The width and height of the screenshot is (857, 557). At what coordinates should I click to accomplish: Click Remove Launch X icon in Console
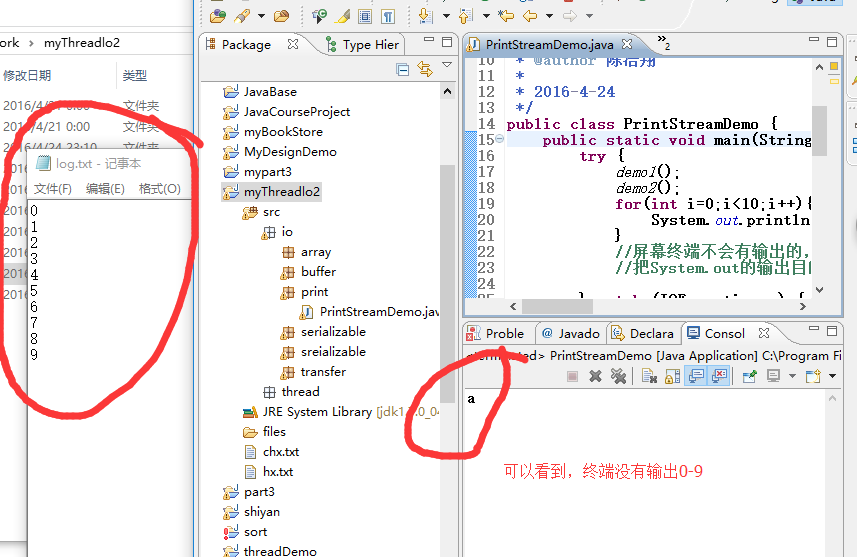pos(595,376)
